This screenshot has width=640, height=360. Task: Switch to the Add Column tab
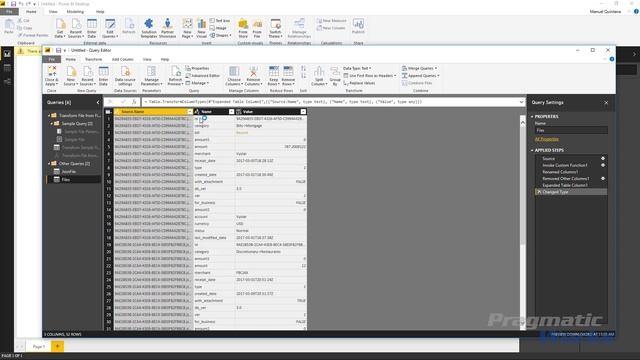point(122,60)
